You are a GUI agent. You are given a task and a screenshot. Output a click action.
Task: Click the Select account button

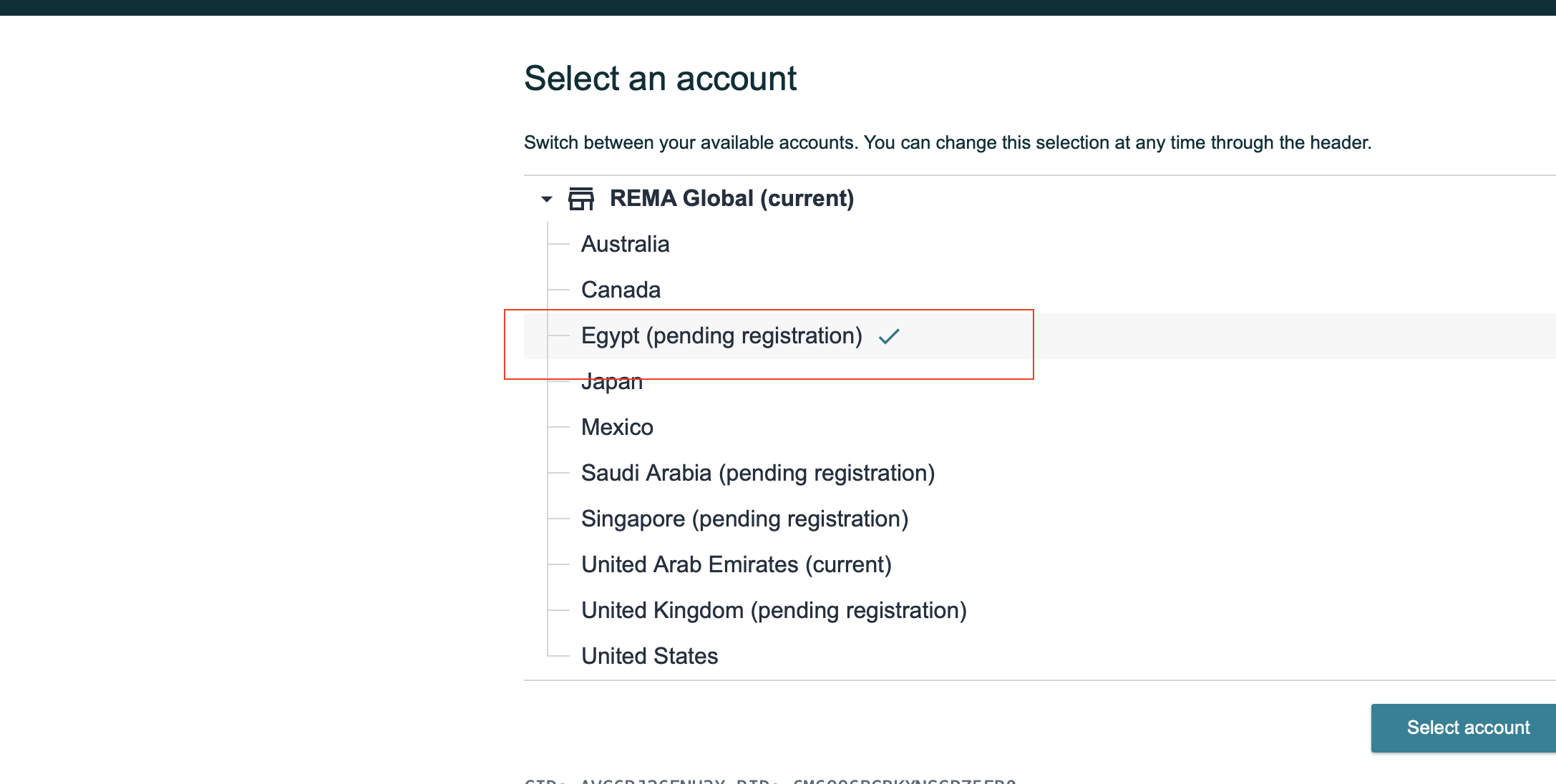pyautogui.click(x=1464, y=727)
